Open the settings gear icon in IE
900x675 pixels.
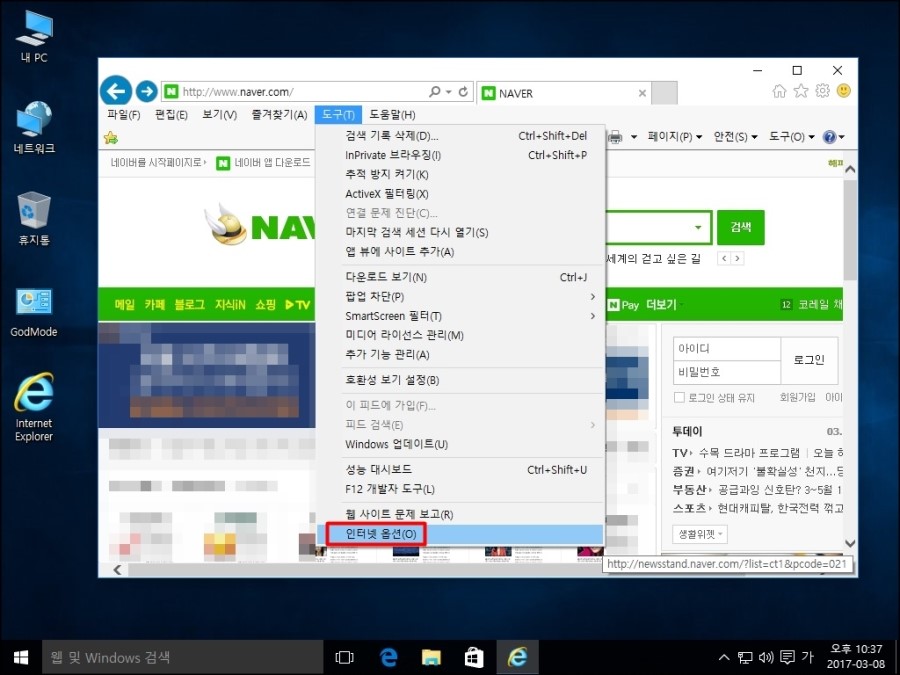(823, 91)
